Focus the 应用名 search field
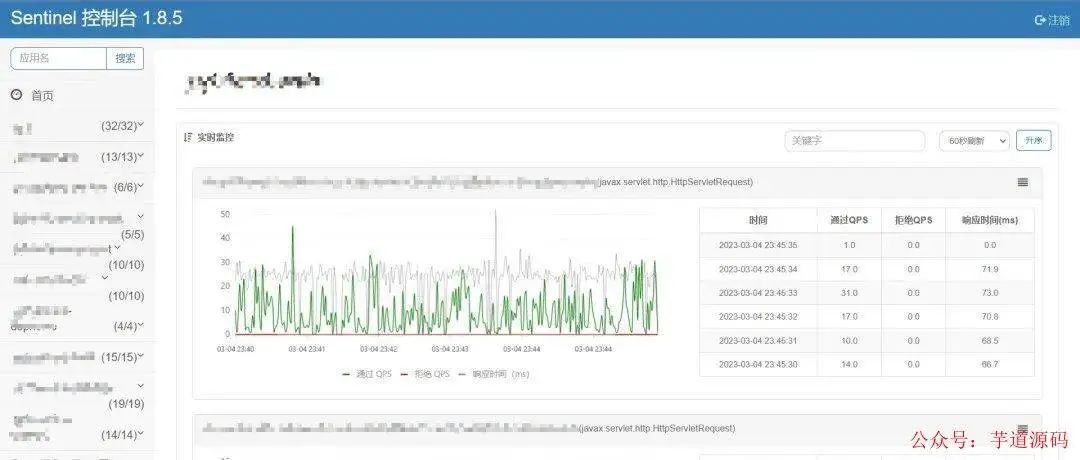This screenshot has height=460, width=1080. pyautogui.click(x=59, y=59)
